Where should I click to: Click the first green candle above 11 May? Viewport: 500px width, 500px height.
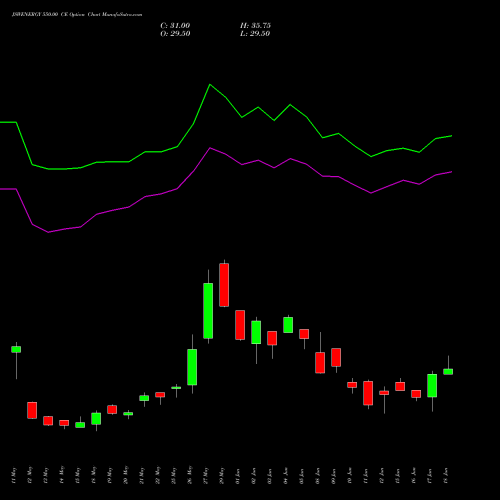[16, 349]
